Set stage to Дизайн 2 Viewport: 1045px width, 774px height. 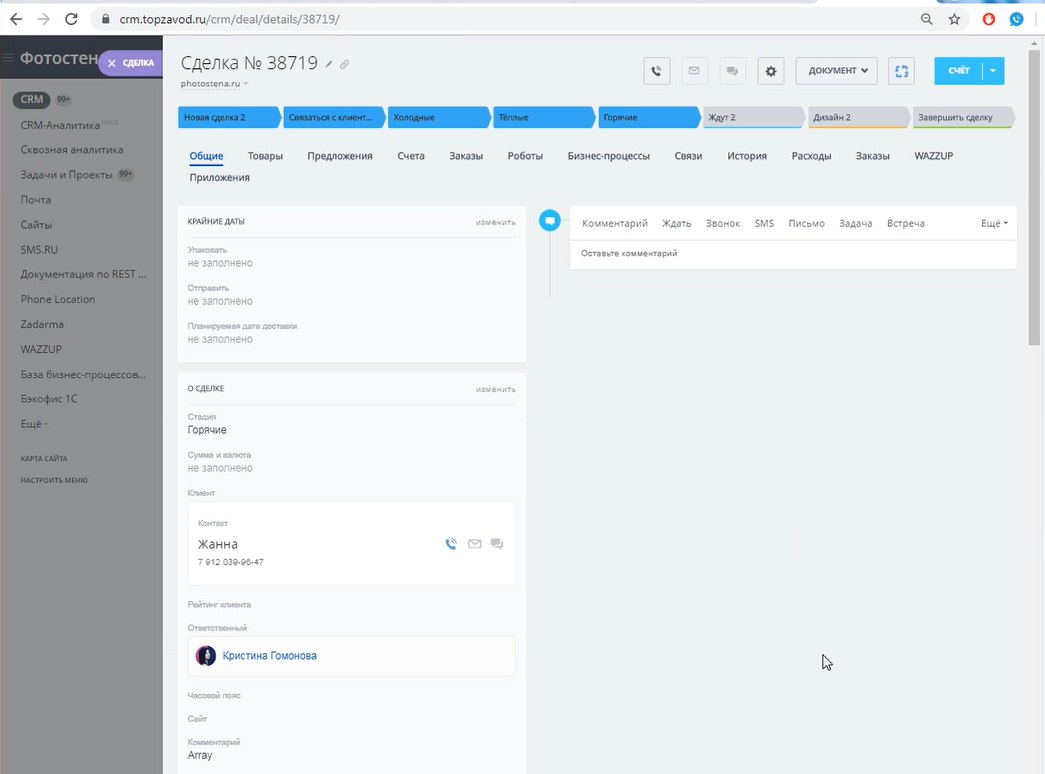pos(858,117)
